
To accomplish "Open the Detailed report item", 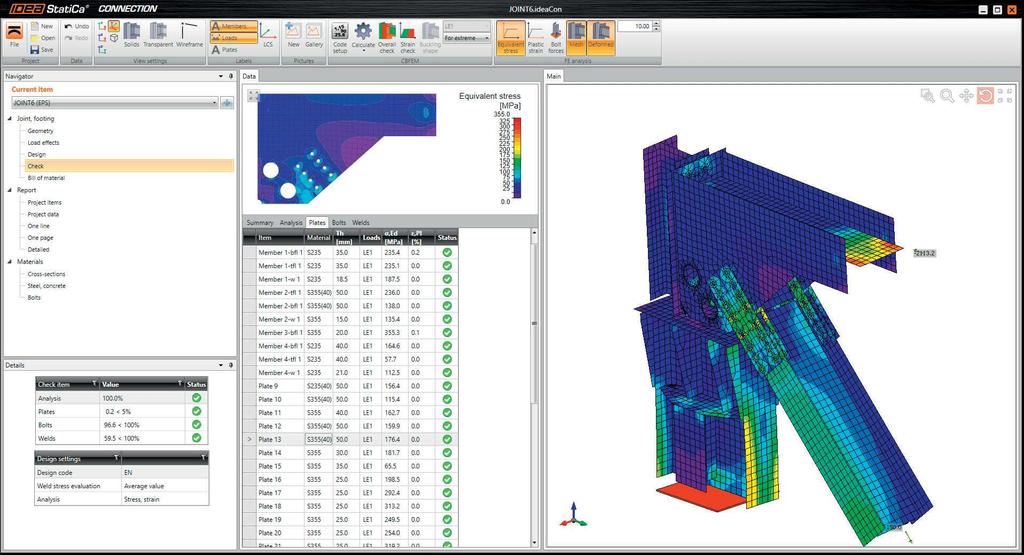I will (x=38, y=249).
